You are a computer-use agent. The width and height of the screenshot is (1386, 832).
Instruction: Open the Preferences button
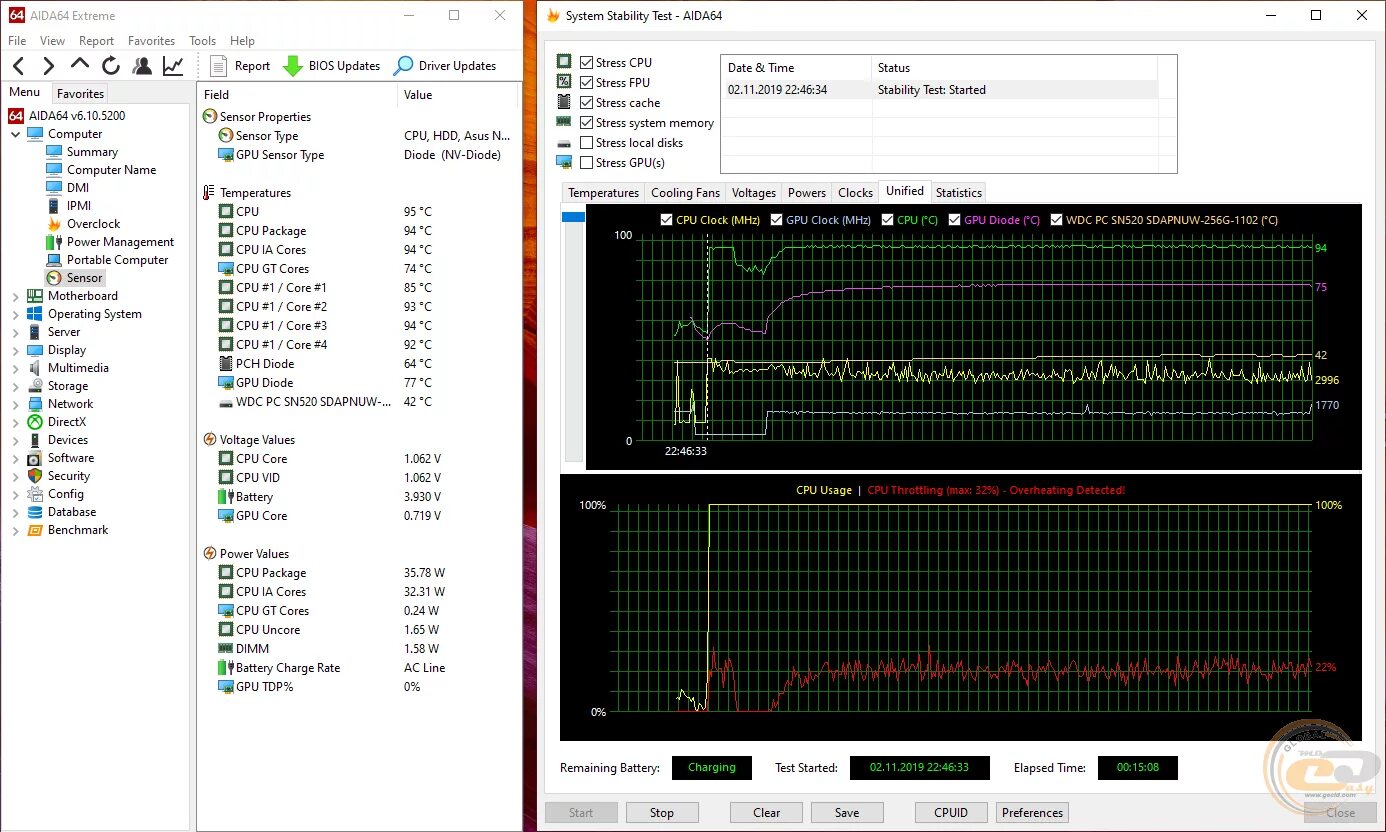click(x=1032, y=813)
